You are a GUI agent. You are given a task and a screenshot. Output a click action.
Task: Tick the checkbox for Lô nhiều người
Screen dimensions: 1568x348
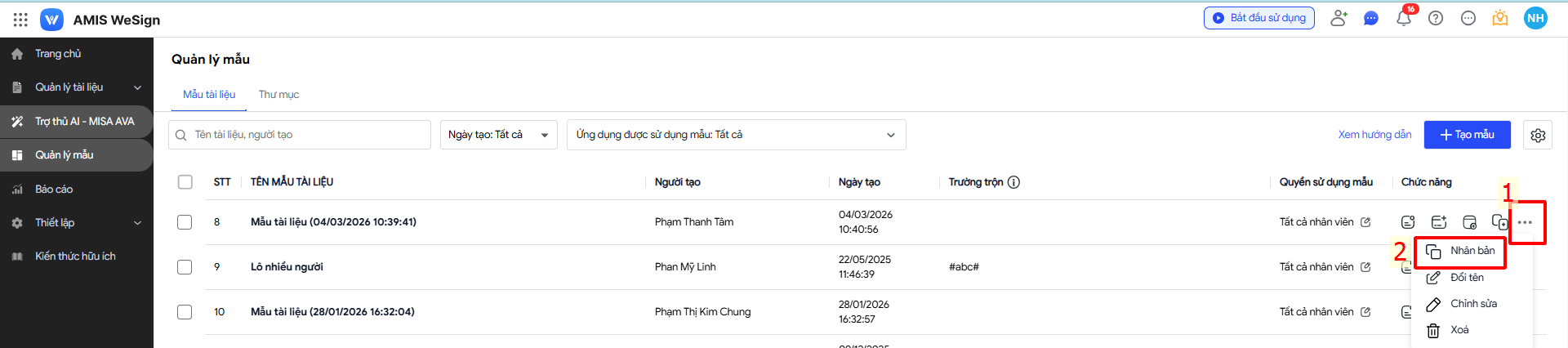point(185,267)
